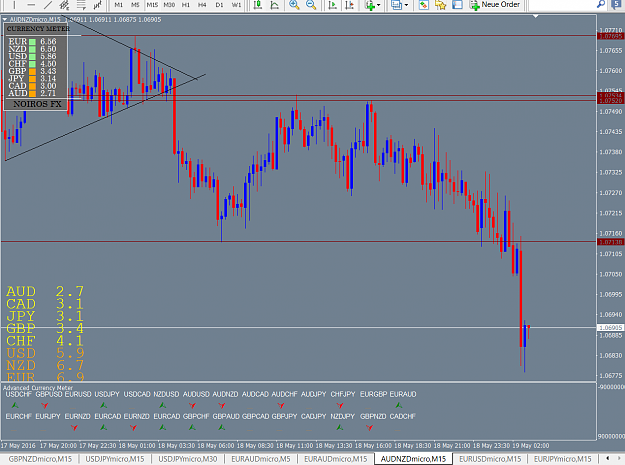Click the search magnifier icon
This screenshot has height=465, width=625.
pyautogui.click(x=600, y=4)
